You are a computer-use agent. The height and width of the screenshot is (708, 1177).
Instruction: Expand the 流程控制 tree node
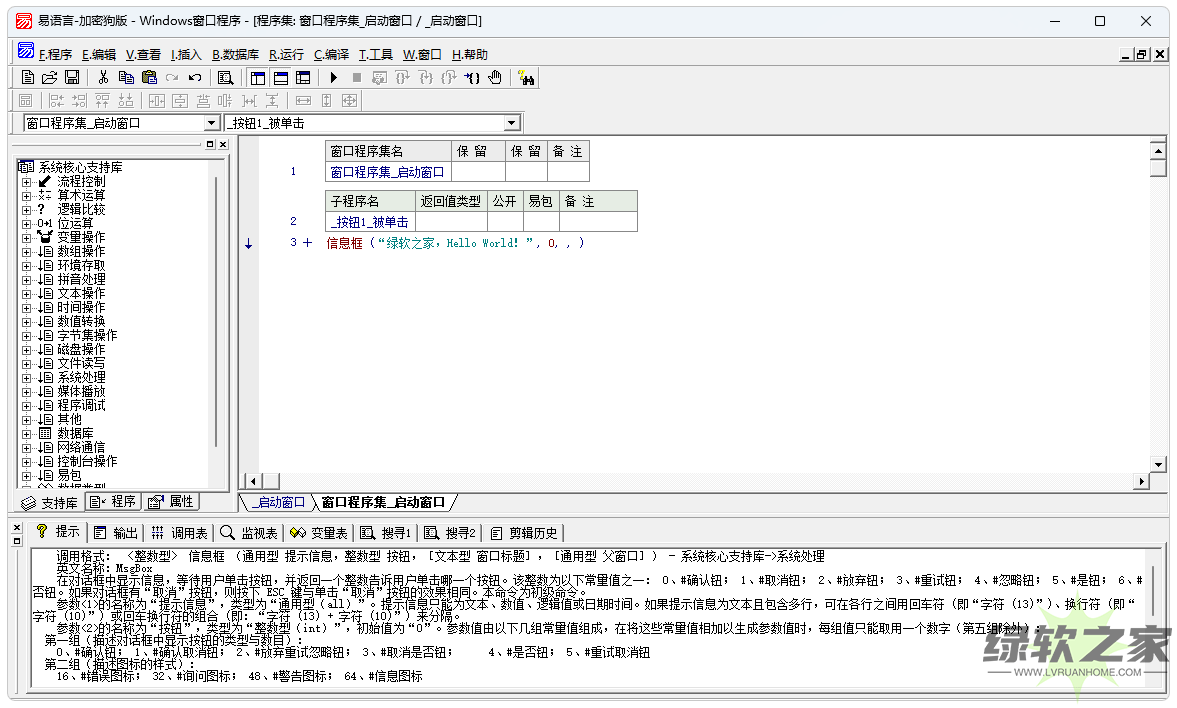pyautogui.click(x=26, y=182)
